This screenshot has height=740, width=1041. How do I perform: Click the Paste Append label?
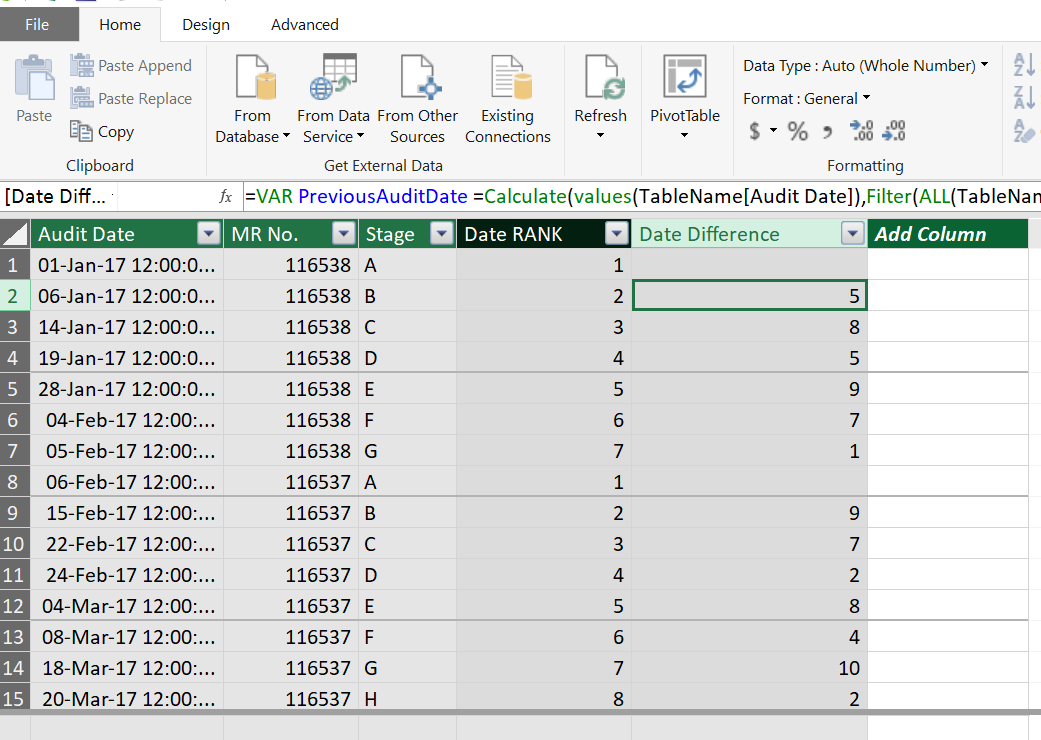coord(145,66)
